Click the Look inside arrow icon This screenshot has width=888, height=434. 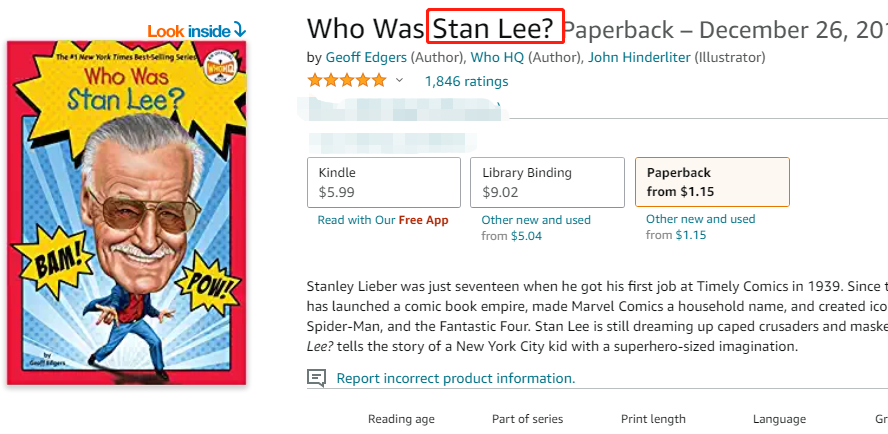pos(239,30)
